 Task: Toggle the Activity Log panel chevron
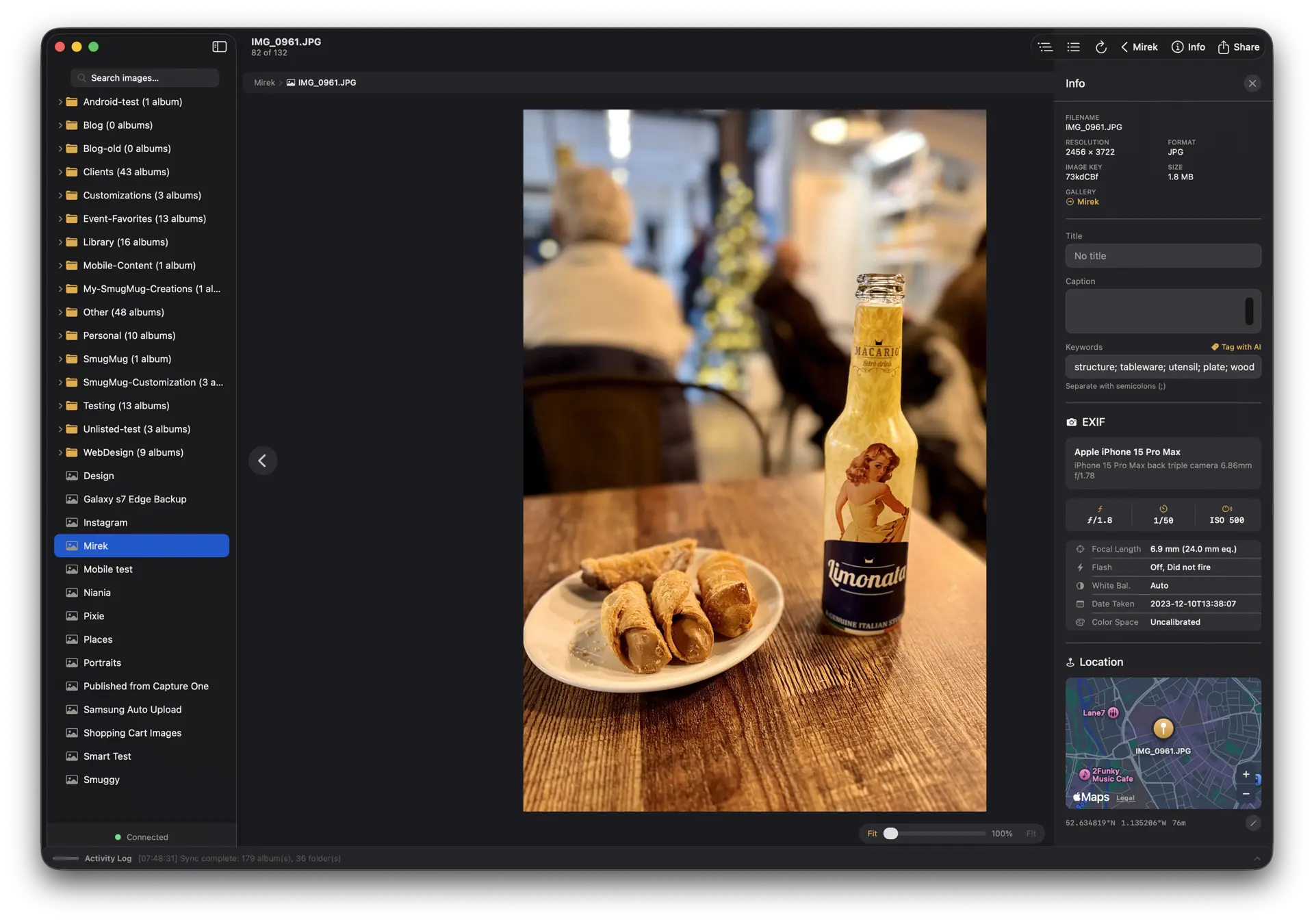click(1258, 858)
